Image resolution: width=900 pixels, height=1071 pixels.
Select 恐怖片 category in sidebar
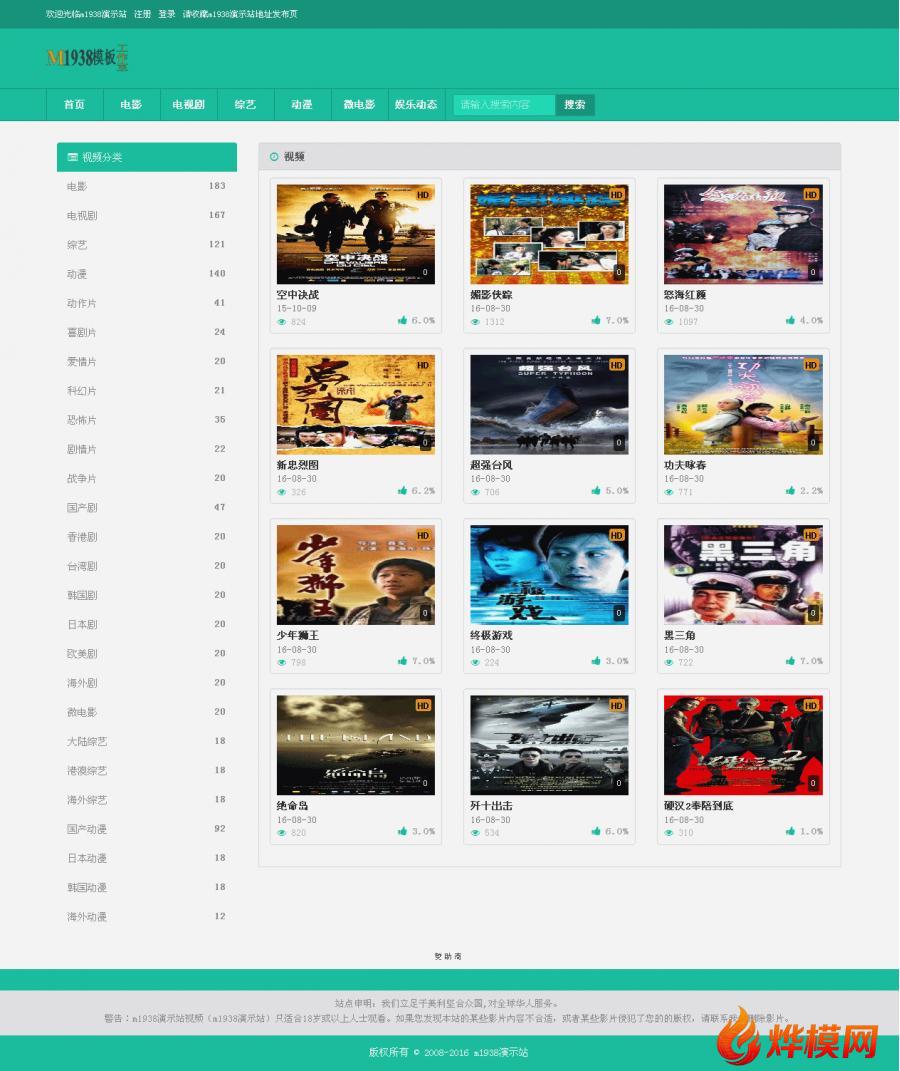146,419
